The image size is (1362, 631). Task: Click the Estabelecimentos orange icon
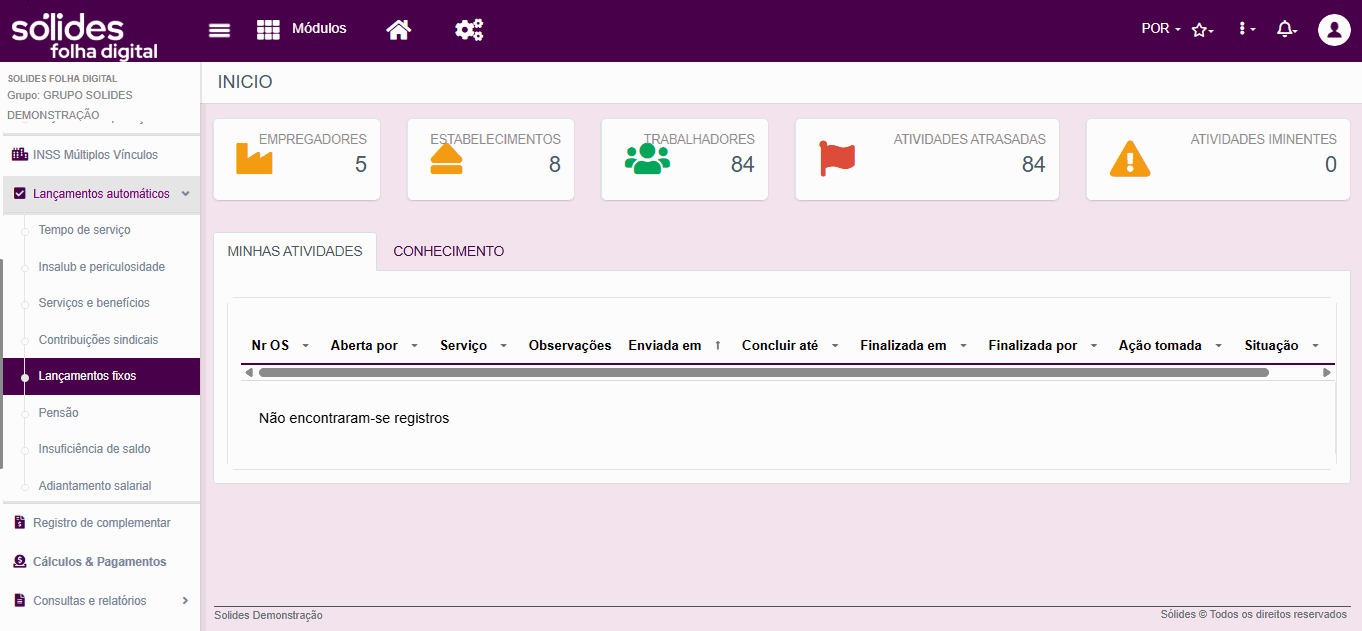click(x=446, y=158)
